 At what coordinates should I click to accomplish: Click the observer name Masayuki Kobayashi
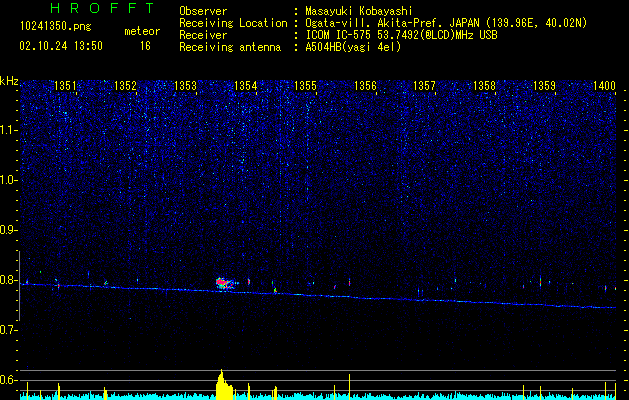tap(359, 11)
